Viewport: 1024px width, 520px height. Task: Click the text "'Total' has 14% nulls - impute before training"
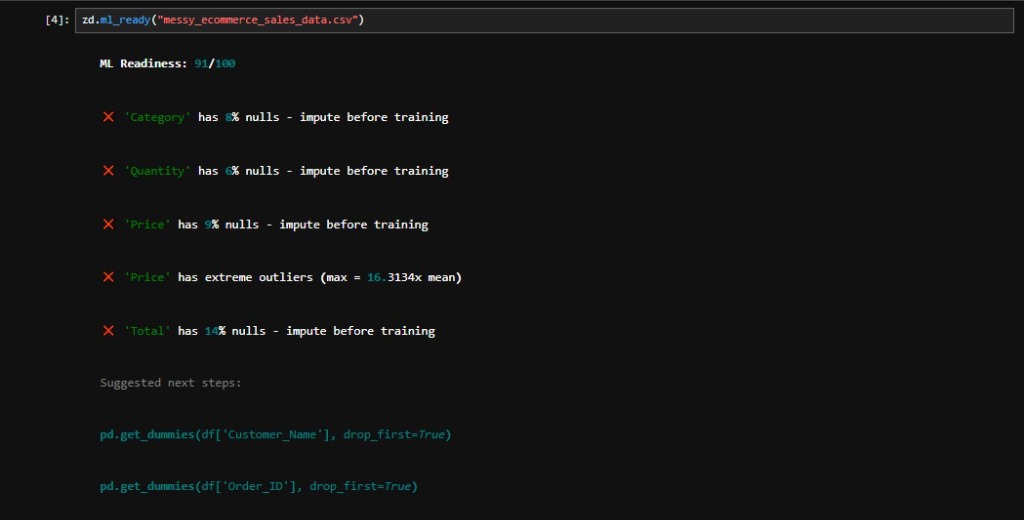tap(280, 331)
